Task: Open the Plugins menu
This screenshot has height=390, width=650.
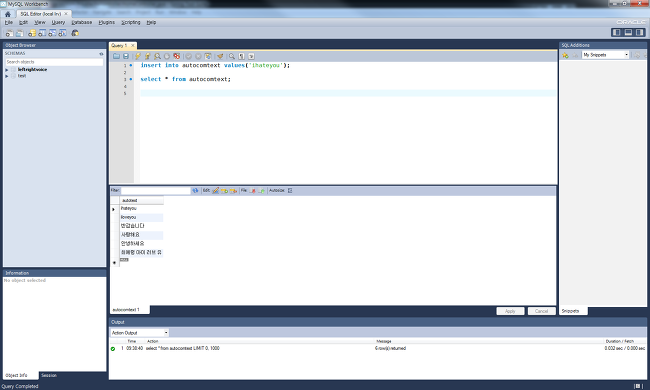Action: pyautogui.click(x=107, y=22)
